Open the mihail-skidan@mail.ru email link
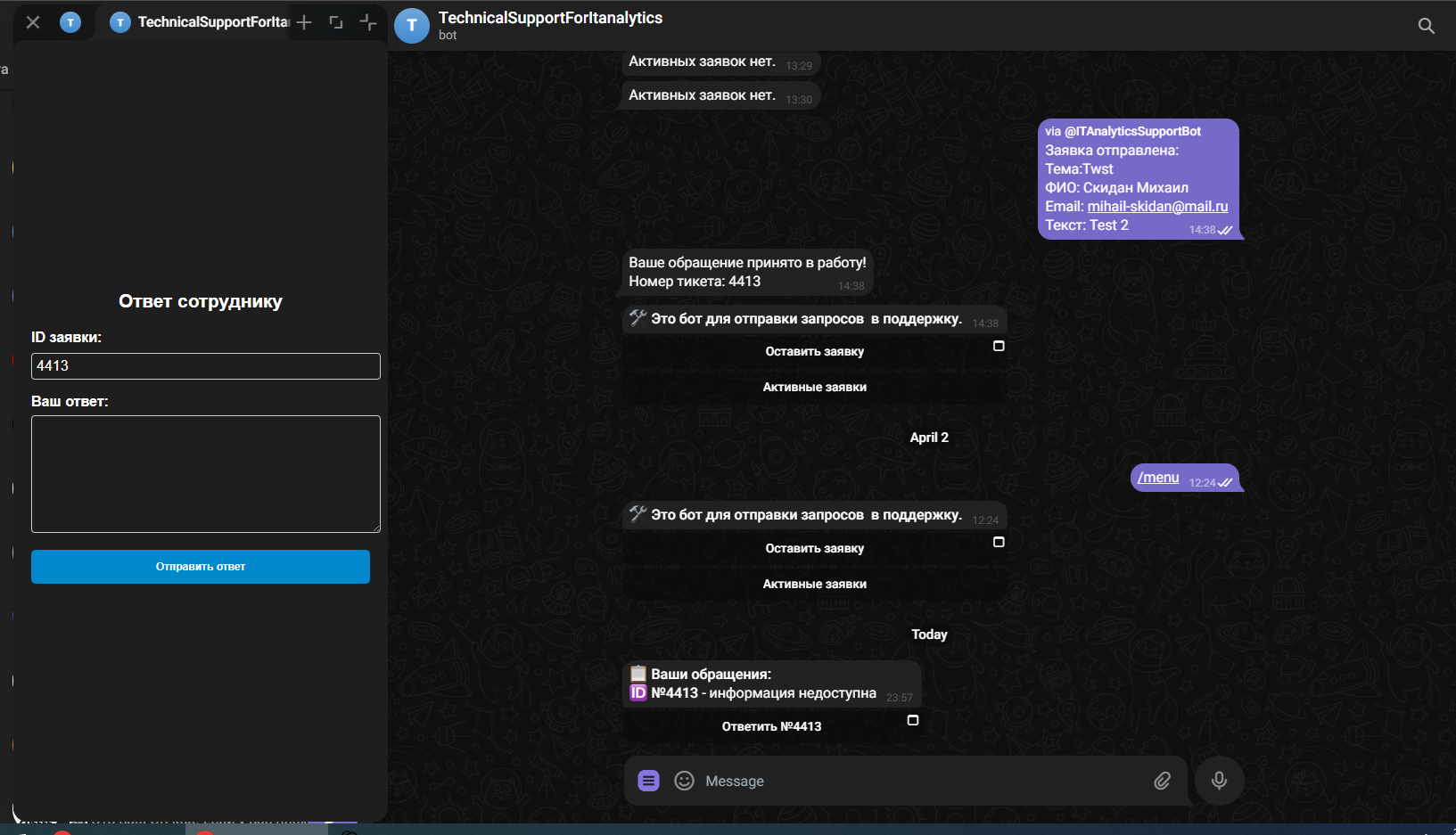 (1156, 206)
